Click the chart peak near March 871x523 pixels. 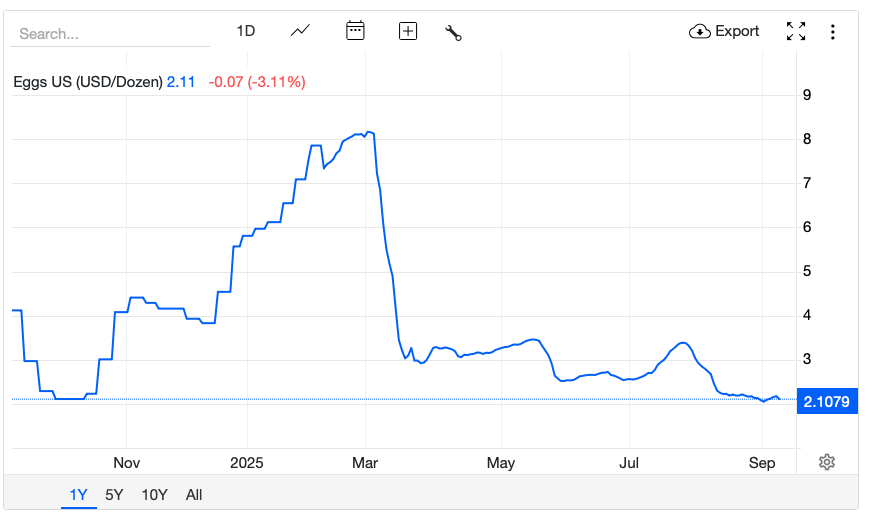click(368, 132)
